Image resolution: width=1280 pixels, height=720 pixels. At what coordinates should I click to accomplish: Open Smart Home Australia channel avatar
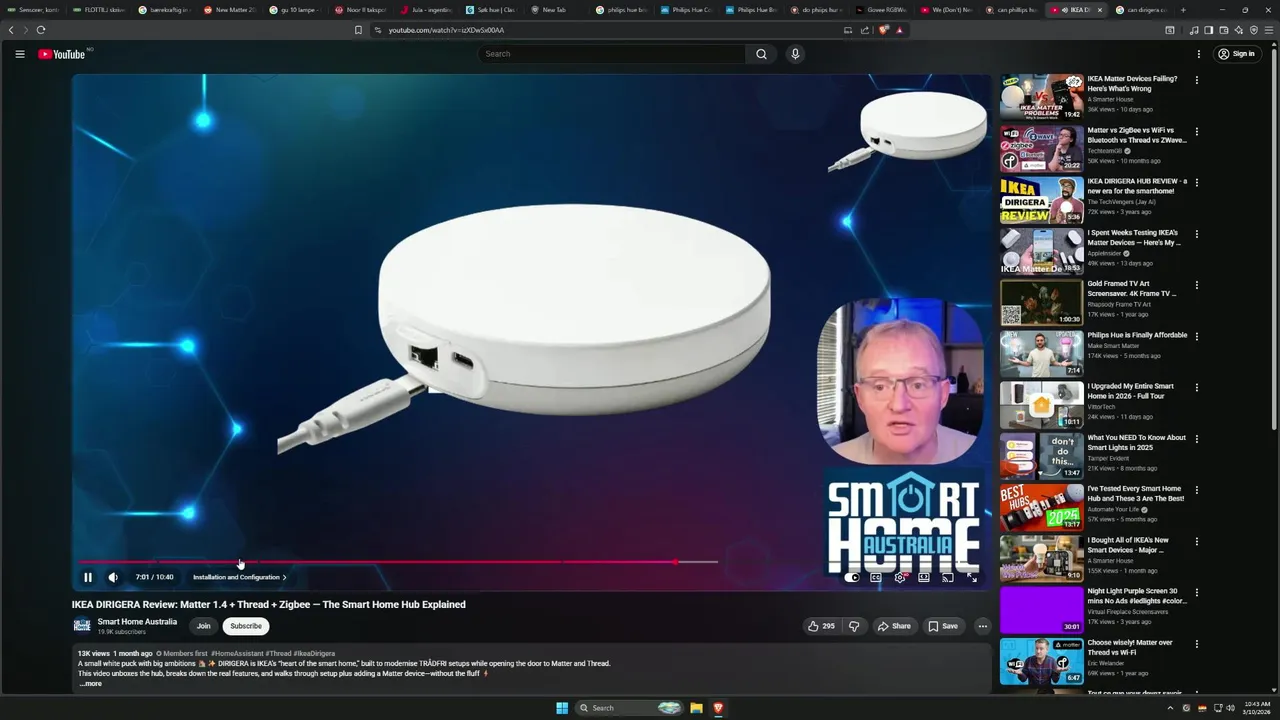coord(82,626)
